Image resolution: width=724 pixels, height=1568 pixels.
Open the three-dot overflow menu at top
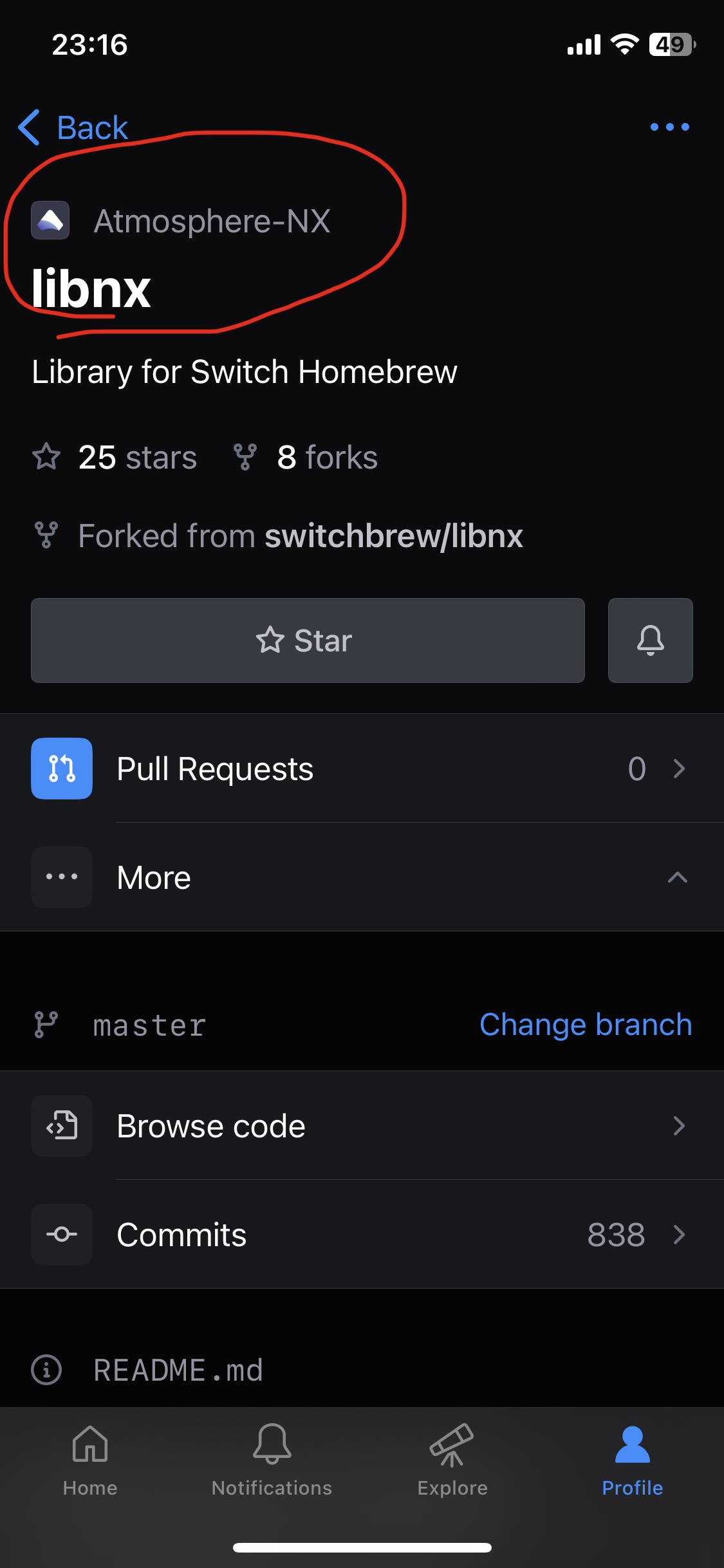[x=669, y=127]
